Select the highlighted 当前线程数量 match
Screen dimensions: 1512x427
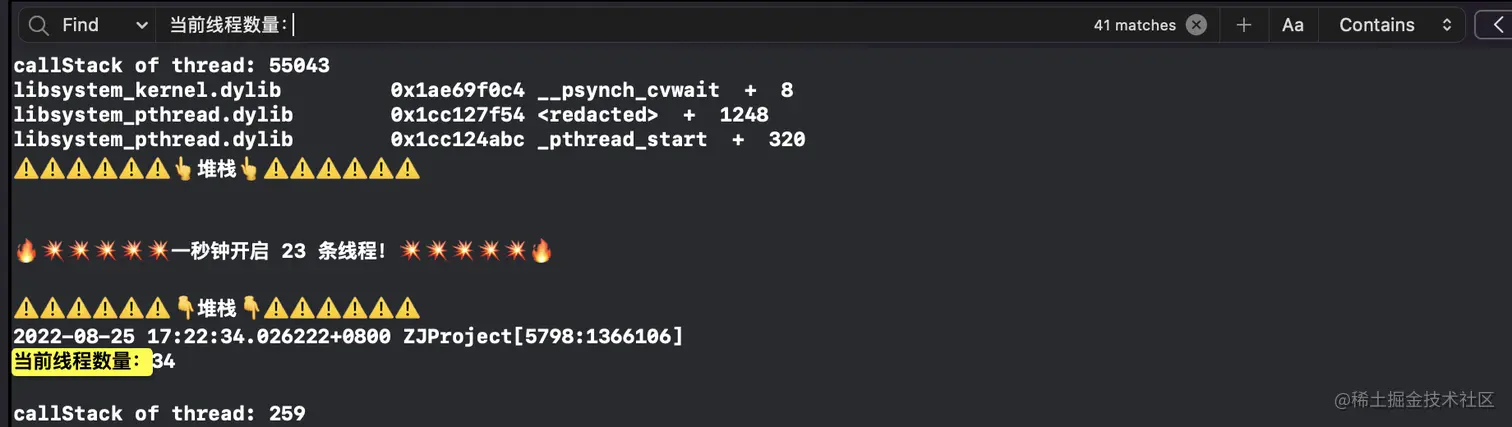[82, 362]
